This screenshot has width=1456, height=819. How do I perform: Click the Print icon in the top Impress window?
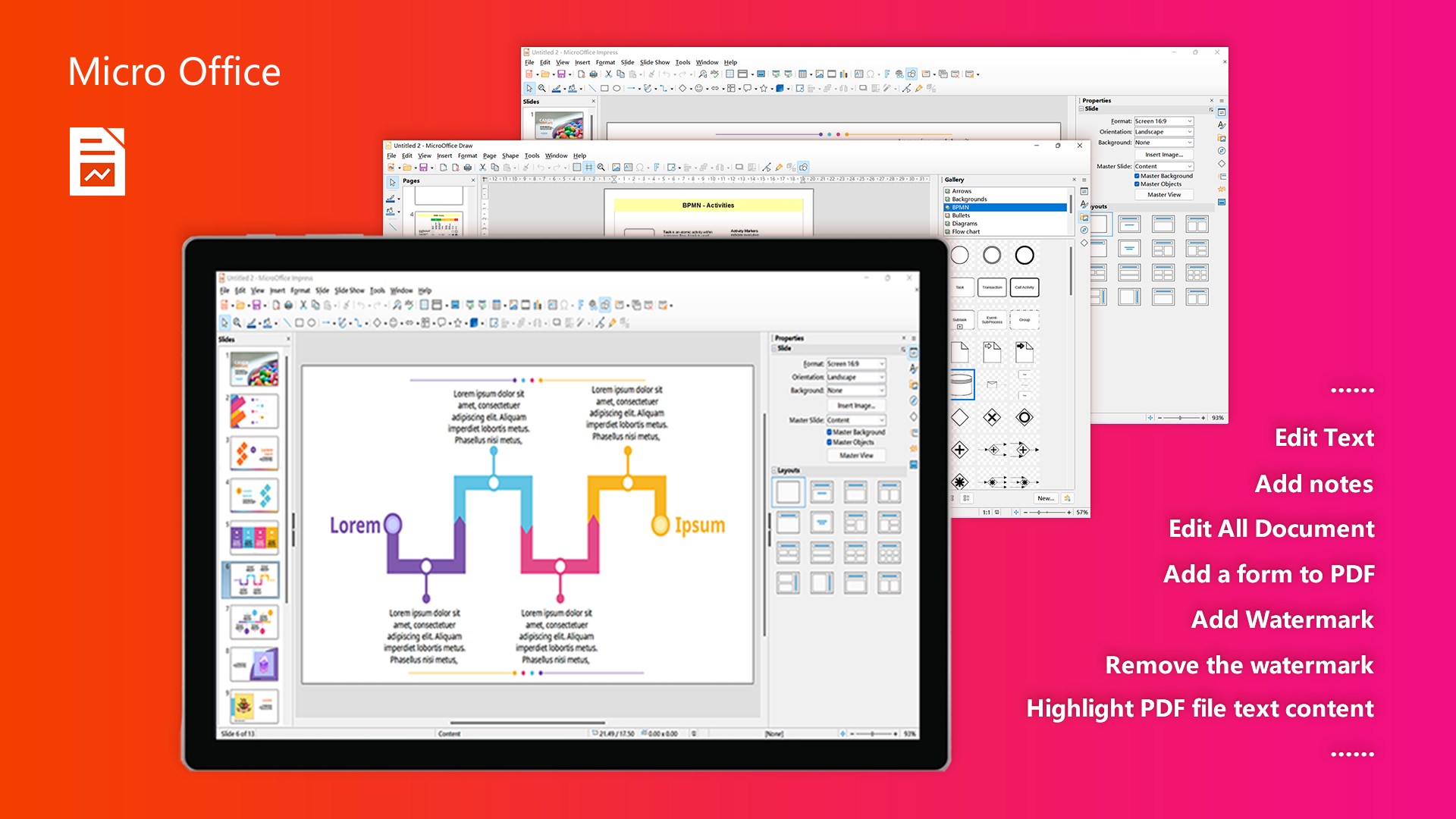pyautogui.click(x=593, y=74)
